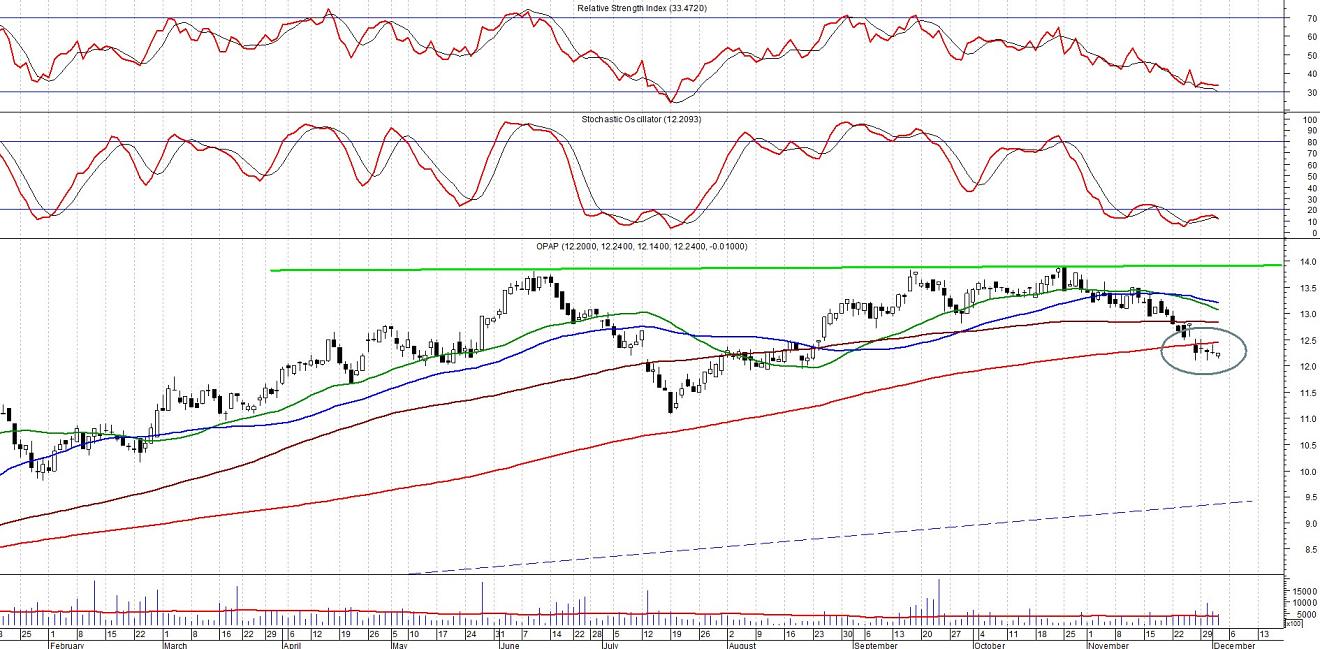This screenshot has height=649, width=1320.
Task: Click the lowest candlestick in mid-July
Action: coord(669,402)
